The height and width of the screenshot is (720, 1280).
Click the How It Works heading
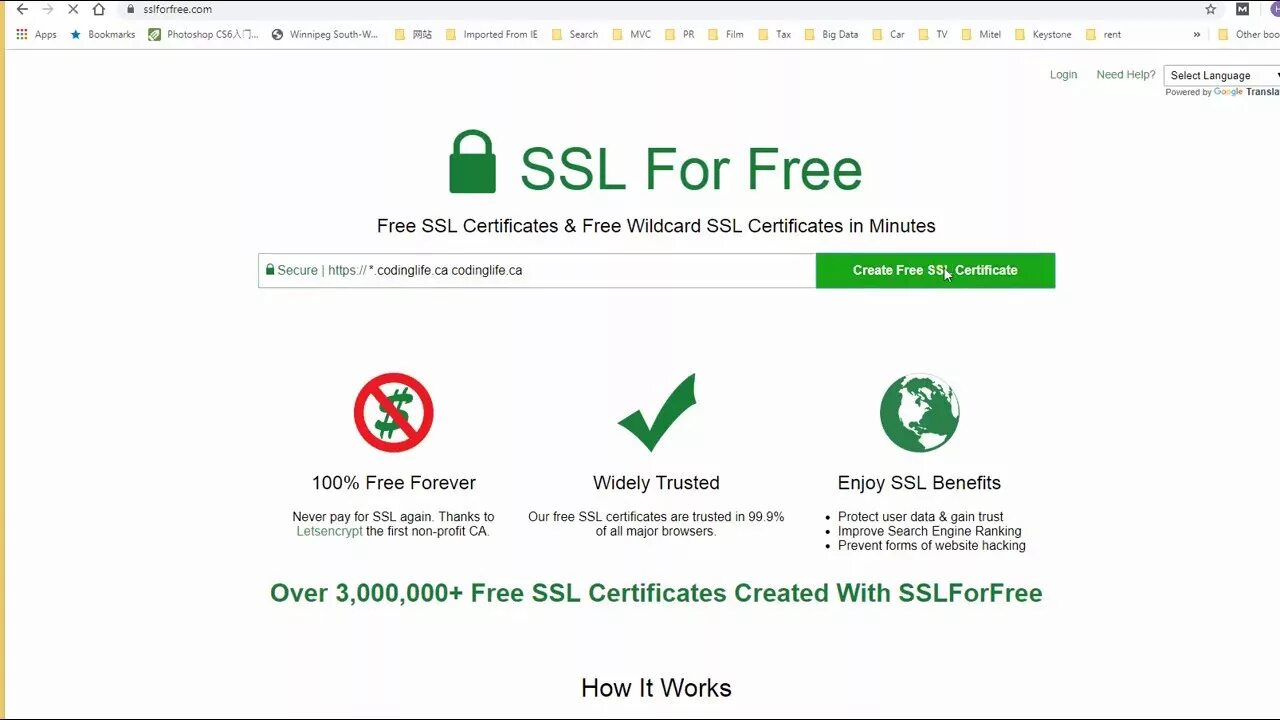coord(656,688)
